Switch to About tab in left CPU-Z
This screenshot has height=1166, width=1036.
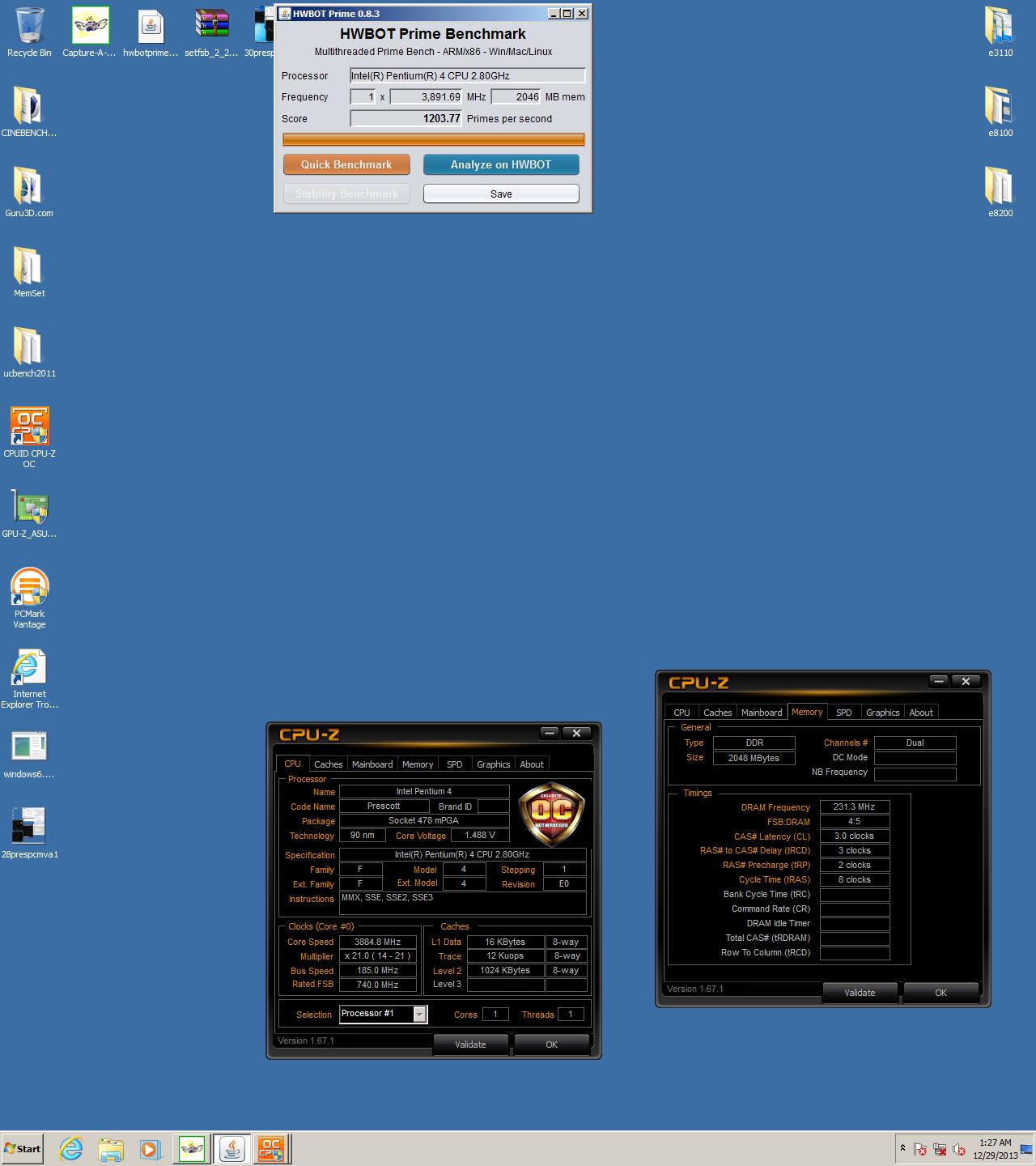pos(532,764)
